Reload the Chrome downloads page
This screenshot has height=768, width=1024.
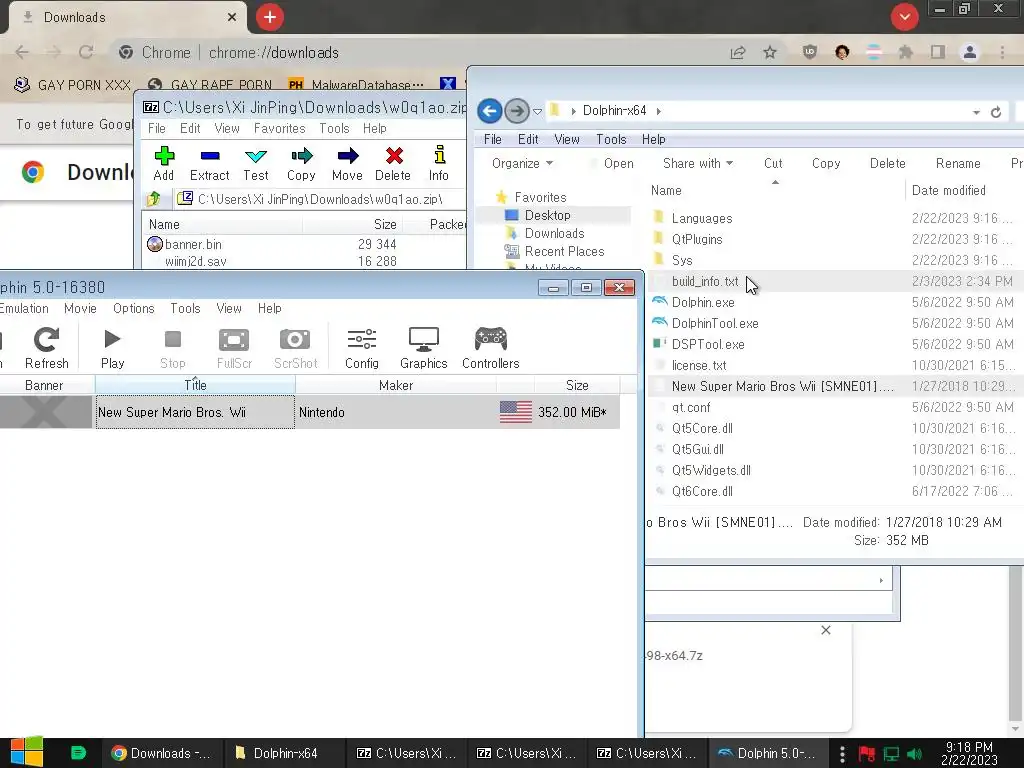point(86,52)
